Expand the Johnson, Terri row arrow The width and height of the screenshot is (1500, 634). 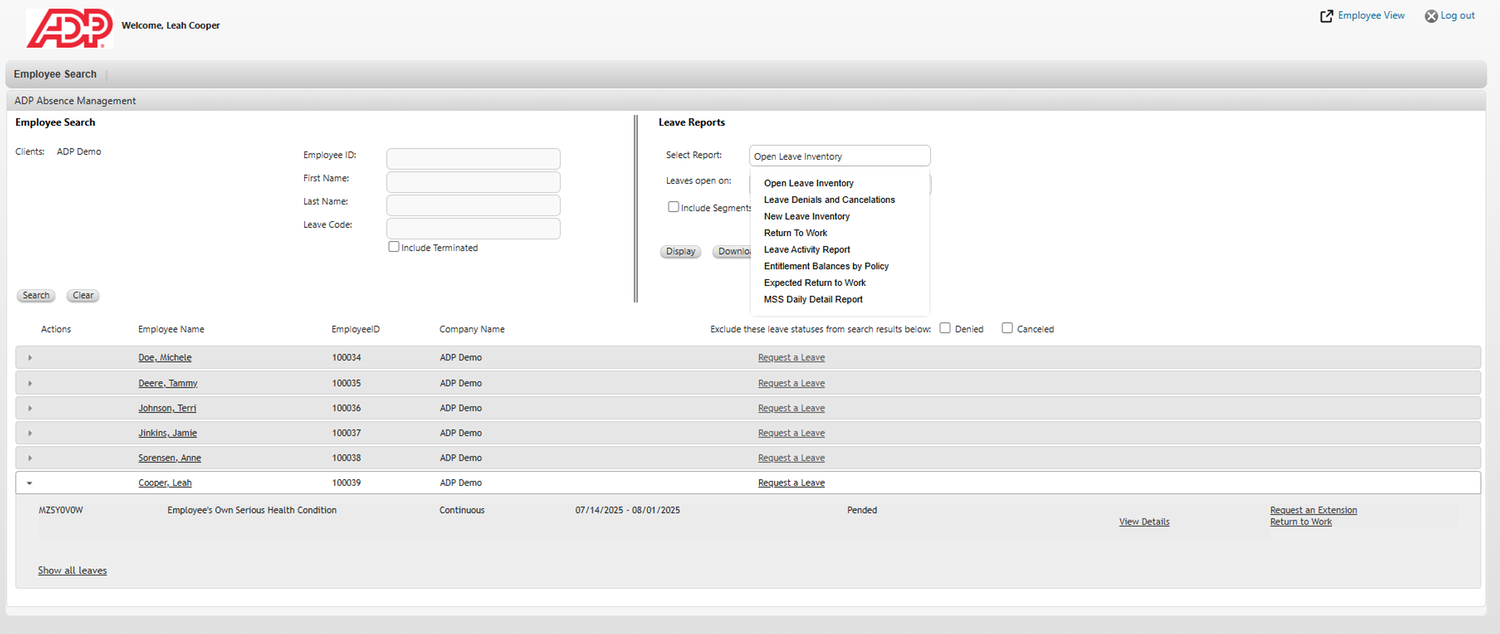pyautogui.click(x=30, y=408)
